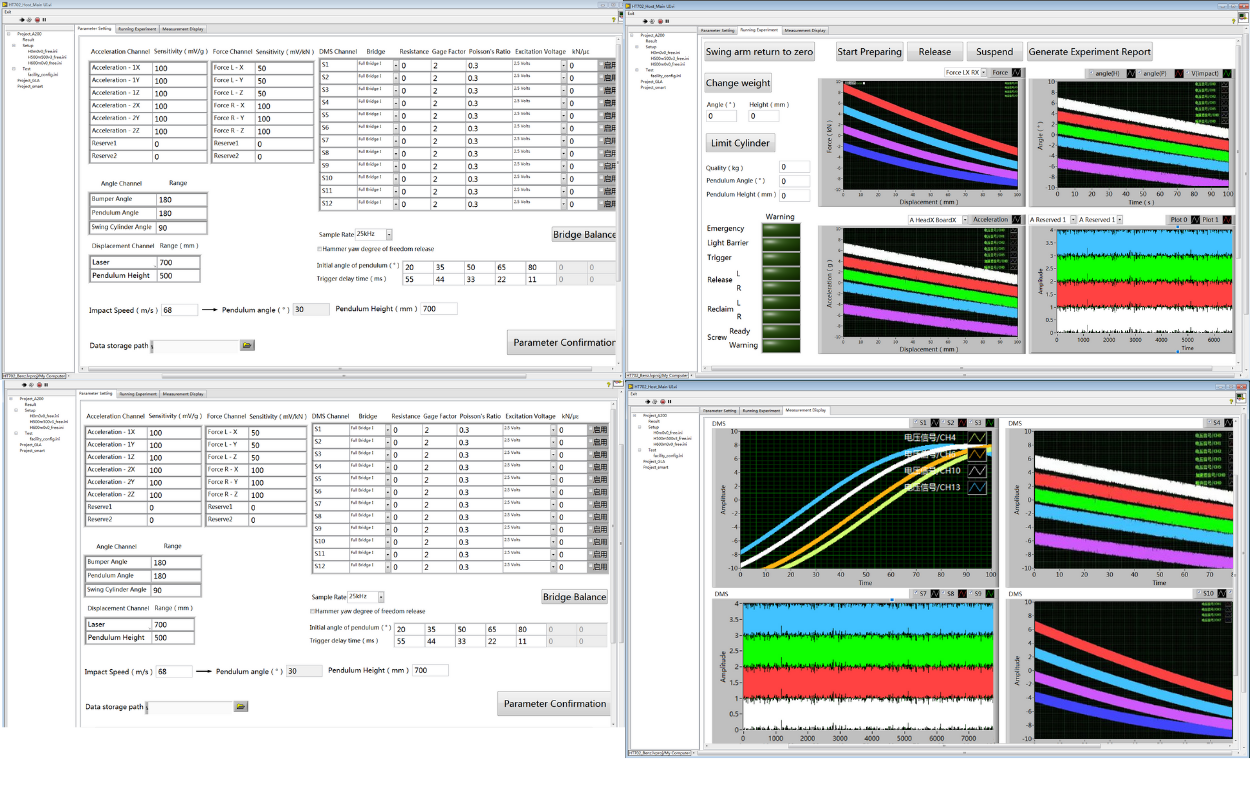
Task: Click the S9 green plot legend icon
Action: coord(988,594)
